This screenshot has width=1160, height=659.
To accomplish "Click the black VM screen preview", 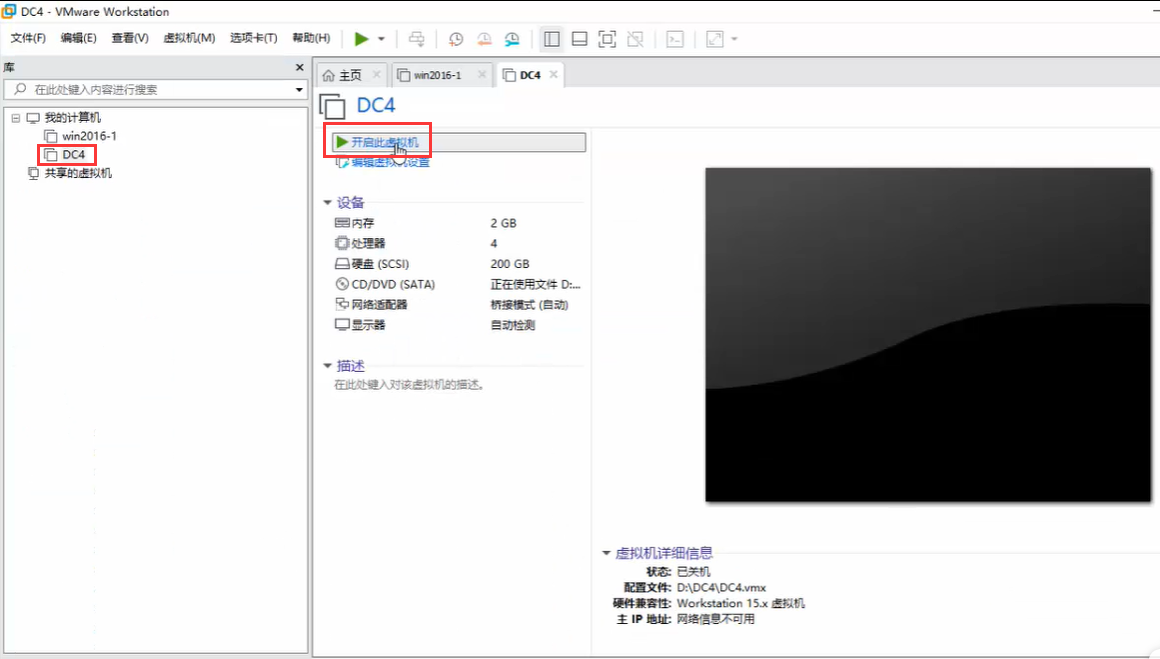I will pyautogui.click(x=928, y=334).
